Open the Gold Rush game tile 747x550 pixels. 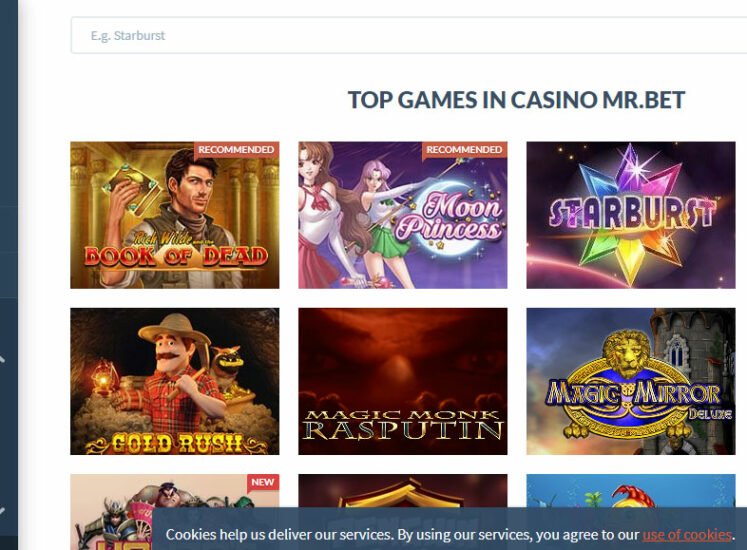tap(175, 381)
